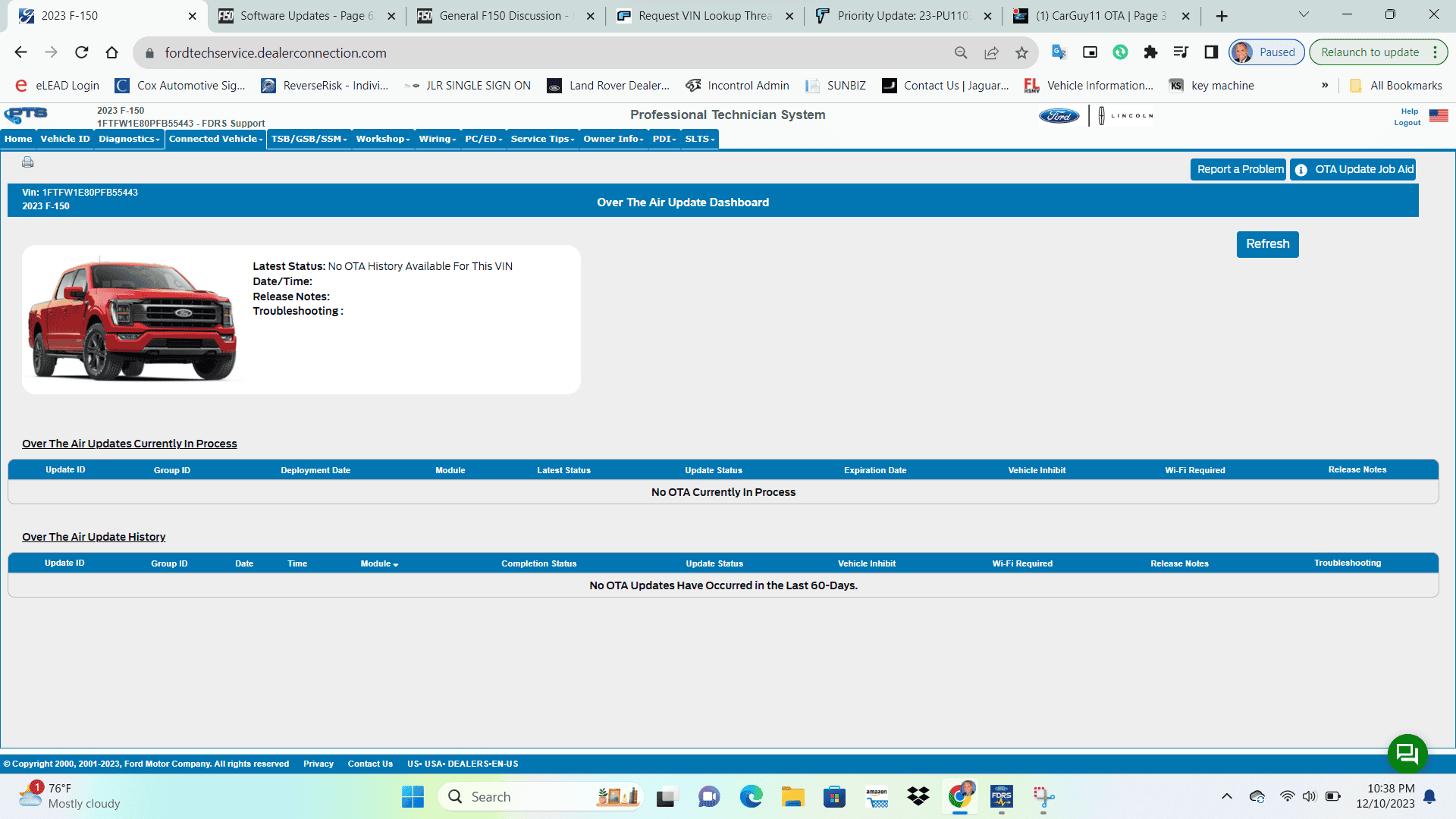Go back with the browser arrow

[21, 52]
